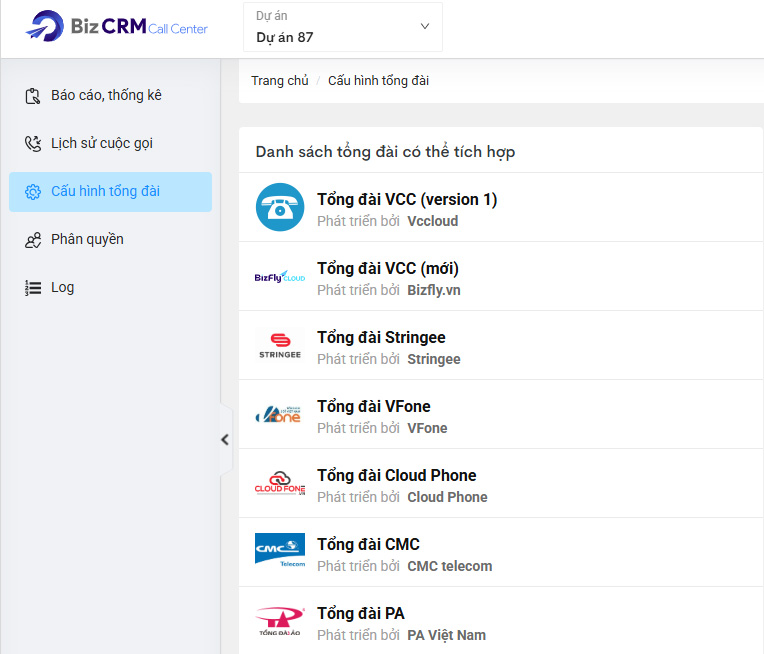This screenshot has width=764, height=654.
Task: Click the Lịch sử cuộc gọi phone icon
Action: click(33, 144)
